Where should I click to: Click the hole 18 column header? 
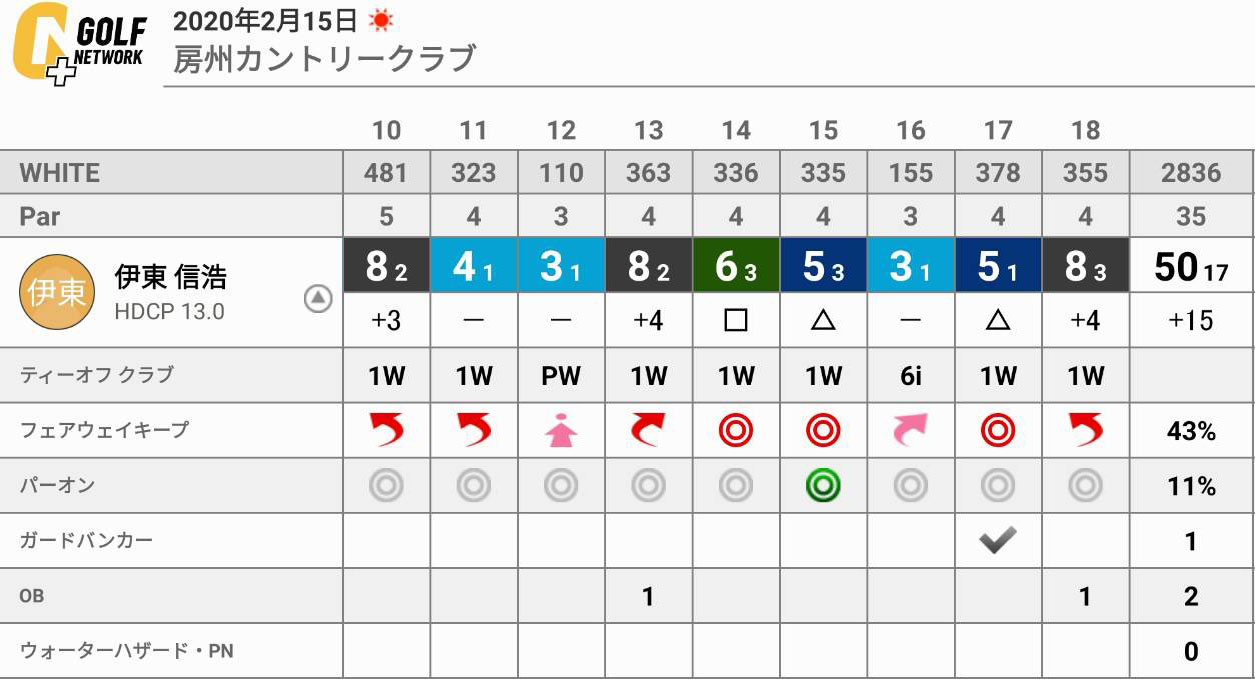coord(1085,130)
